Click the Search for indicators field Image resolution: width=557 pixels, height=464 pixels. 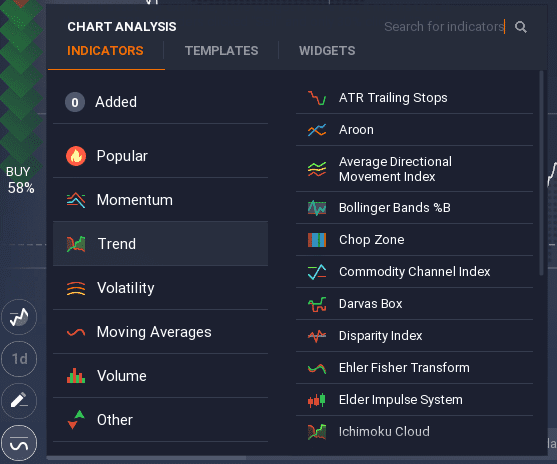tap(444, 27)
